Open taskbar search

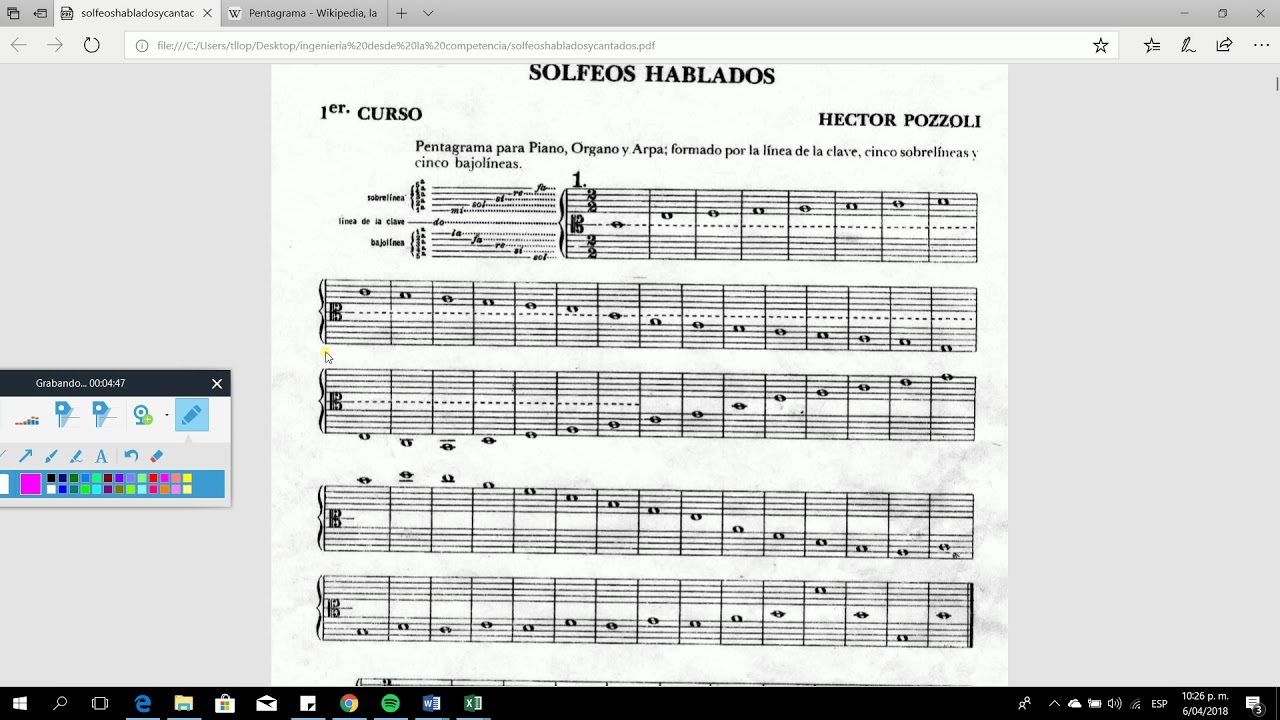click(60, 703)
